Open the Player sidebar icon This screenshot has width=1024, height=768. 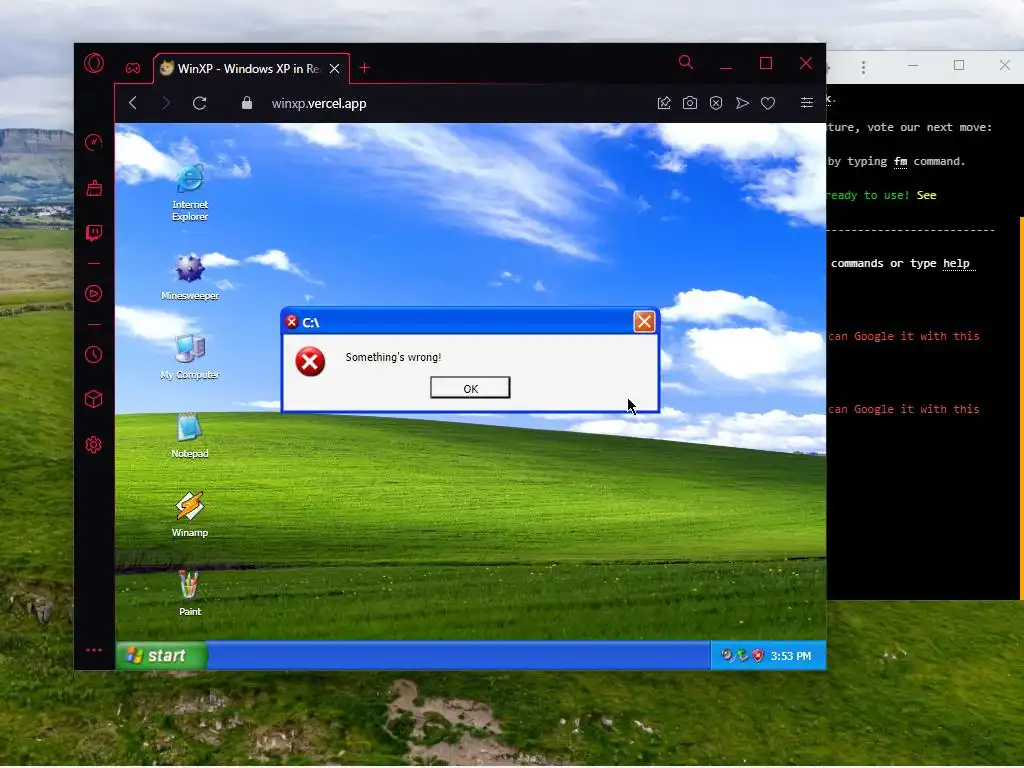click(x=94, y=294)
